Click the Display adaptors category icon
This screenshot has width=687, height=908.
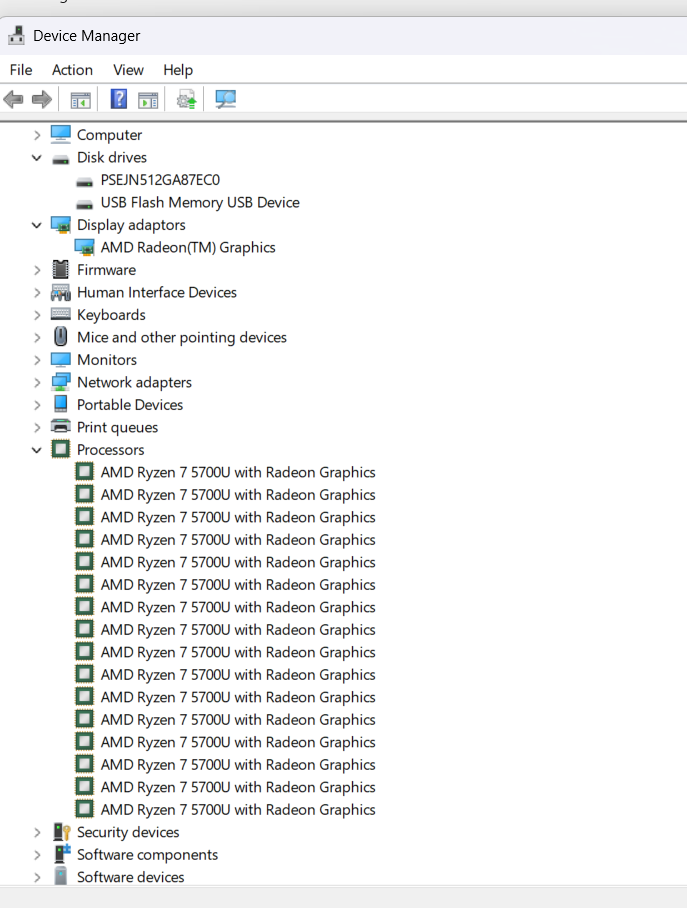[x=61, y=225]
